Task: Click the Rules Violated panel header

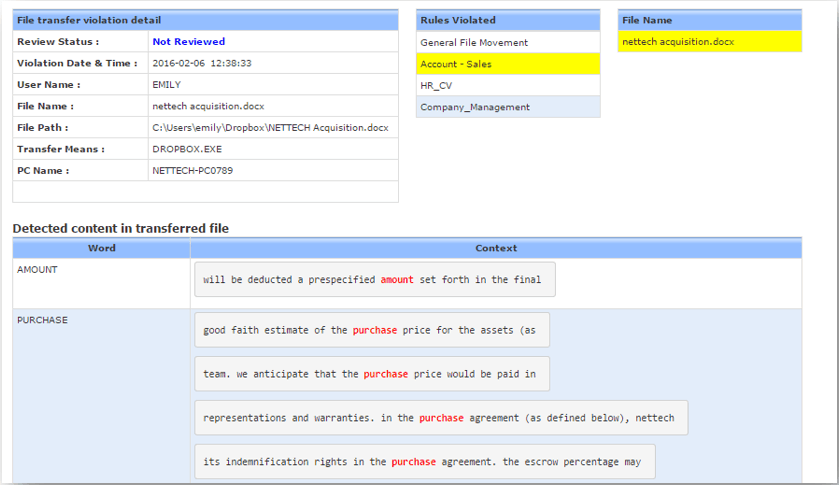Action: coord(508,20)
